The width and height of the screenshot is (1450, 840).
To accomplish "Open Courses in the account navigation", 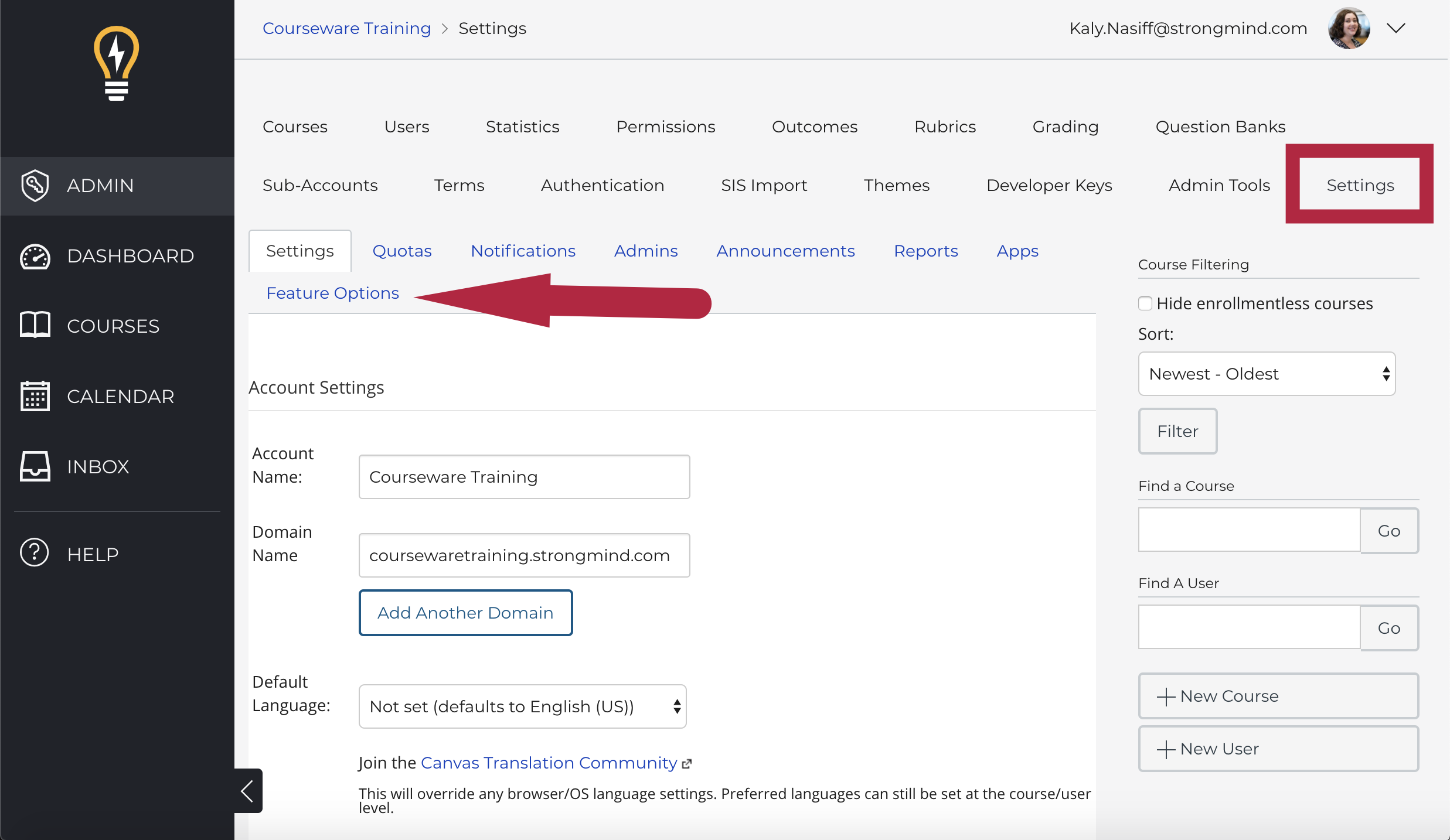I will point(295,127).
